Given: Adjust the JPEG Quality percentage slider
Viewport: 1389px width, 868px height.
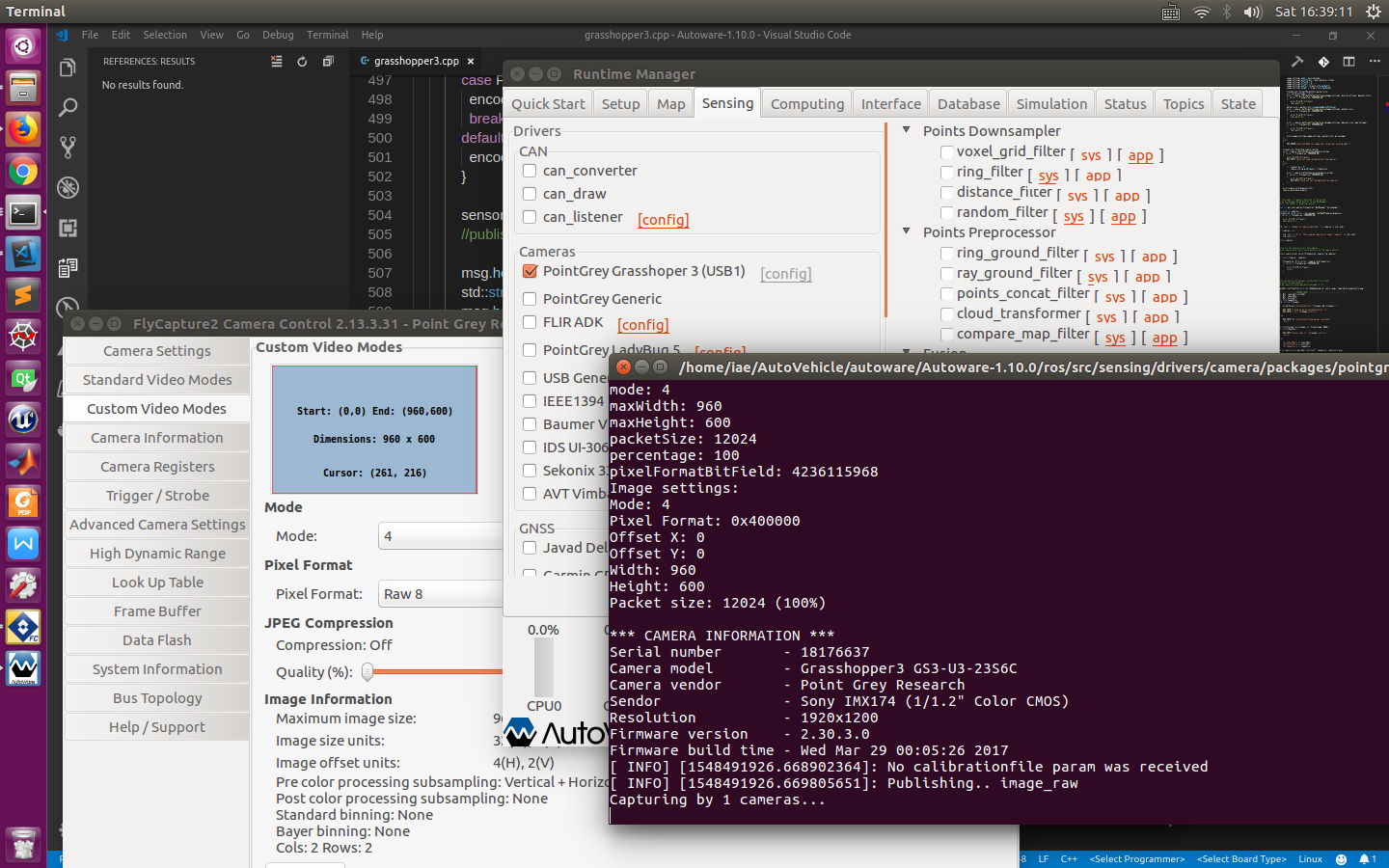Looking at the screenshot, I should [367, 672].
